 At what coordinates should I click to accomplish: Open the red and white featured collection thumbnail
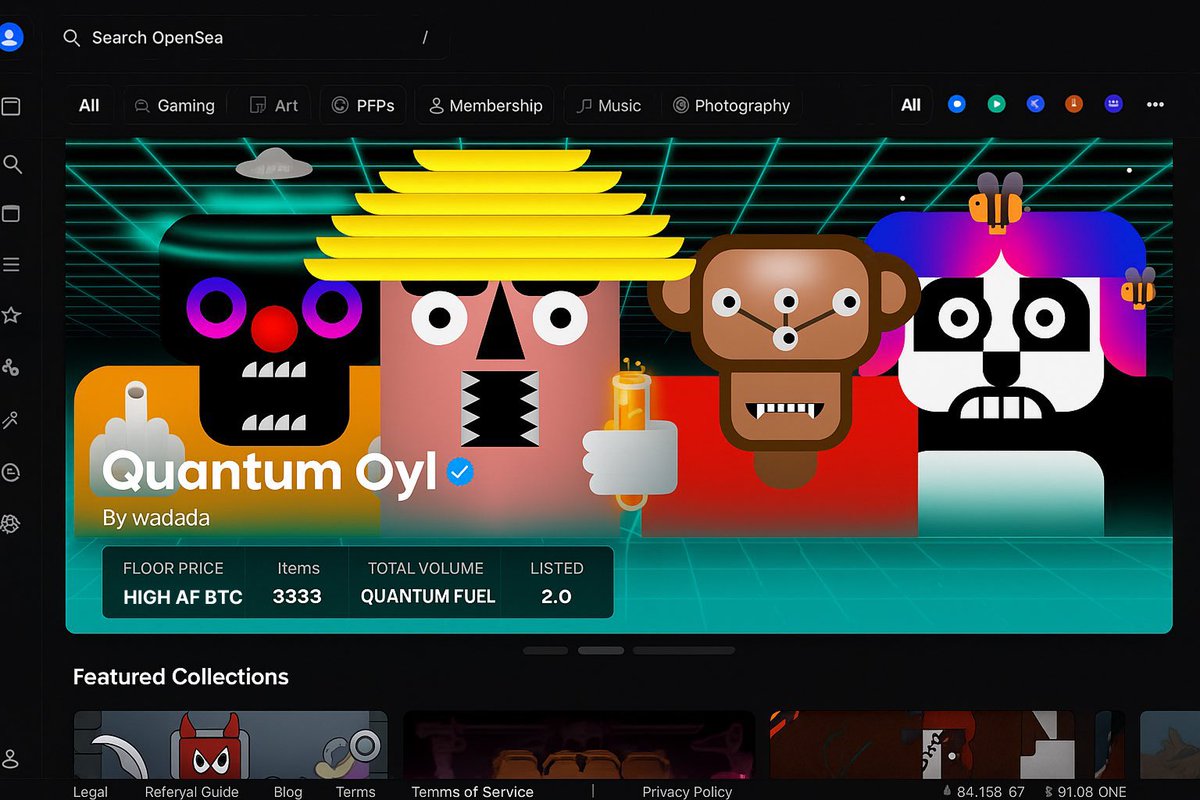pyautogui.click(x=922, y=745)
